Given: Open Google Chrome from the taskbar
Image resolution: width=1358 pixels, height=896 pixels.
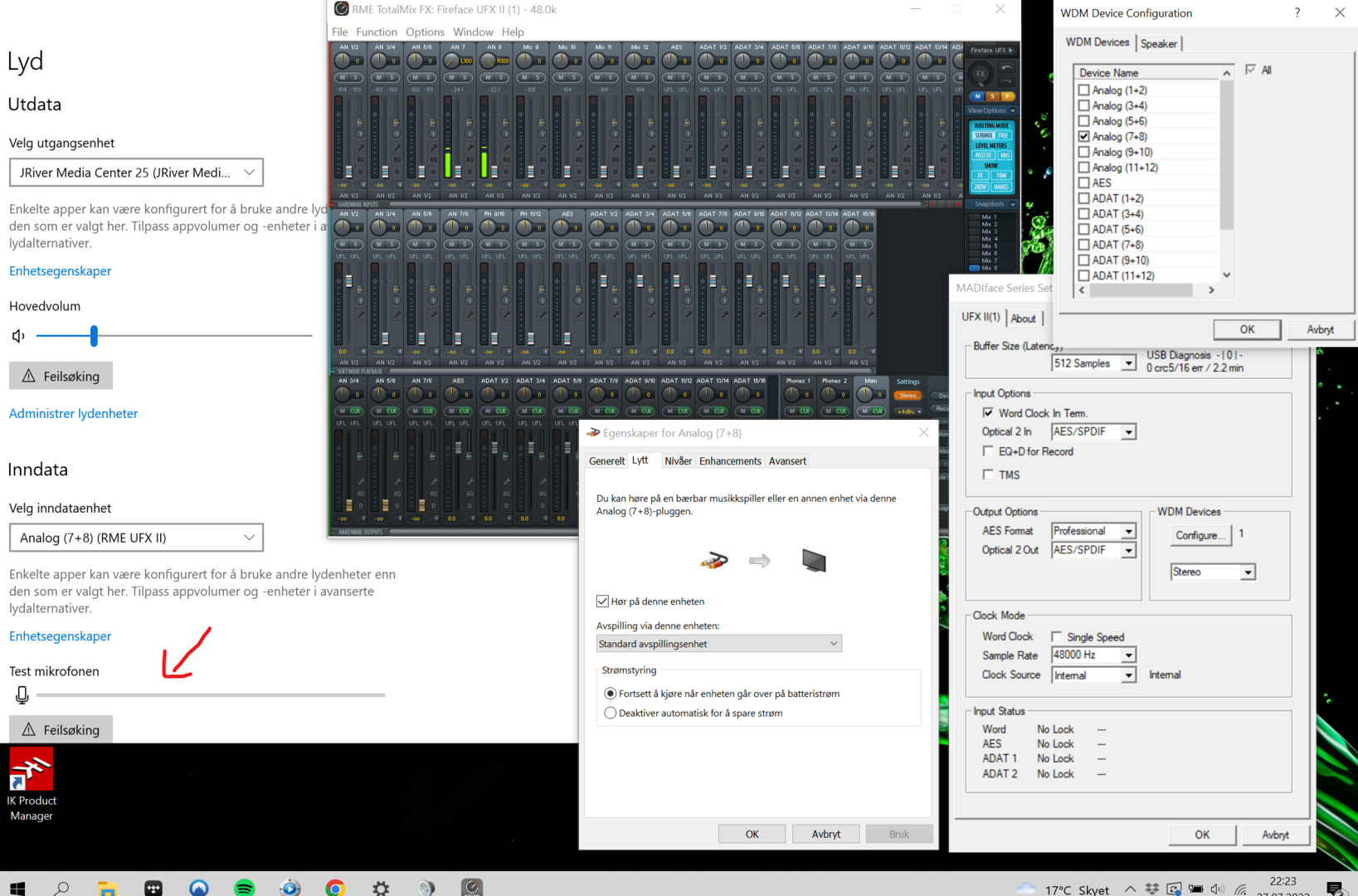Looking at the screenshot, I should pos(335,888).
